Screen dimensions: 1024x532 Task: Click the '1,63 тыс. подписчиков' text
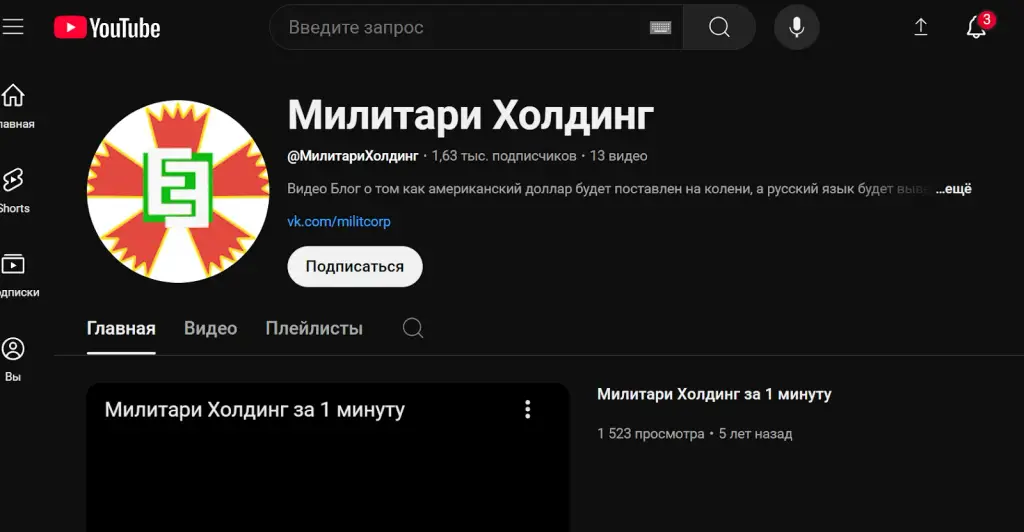(x=504, y=156)
